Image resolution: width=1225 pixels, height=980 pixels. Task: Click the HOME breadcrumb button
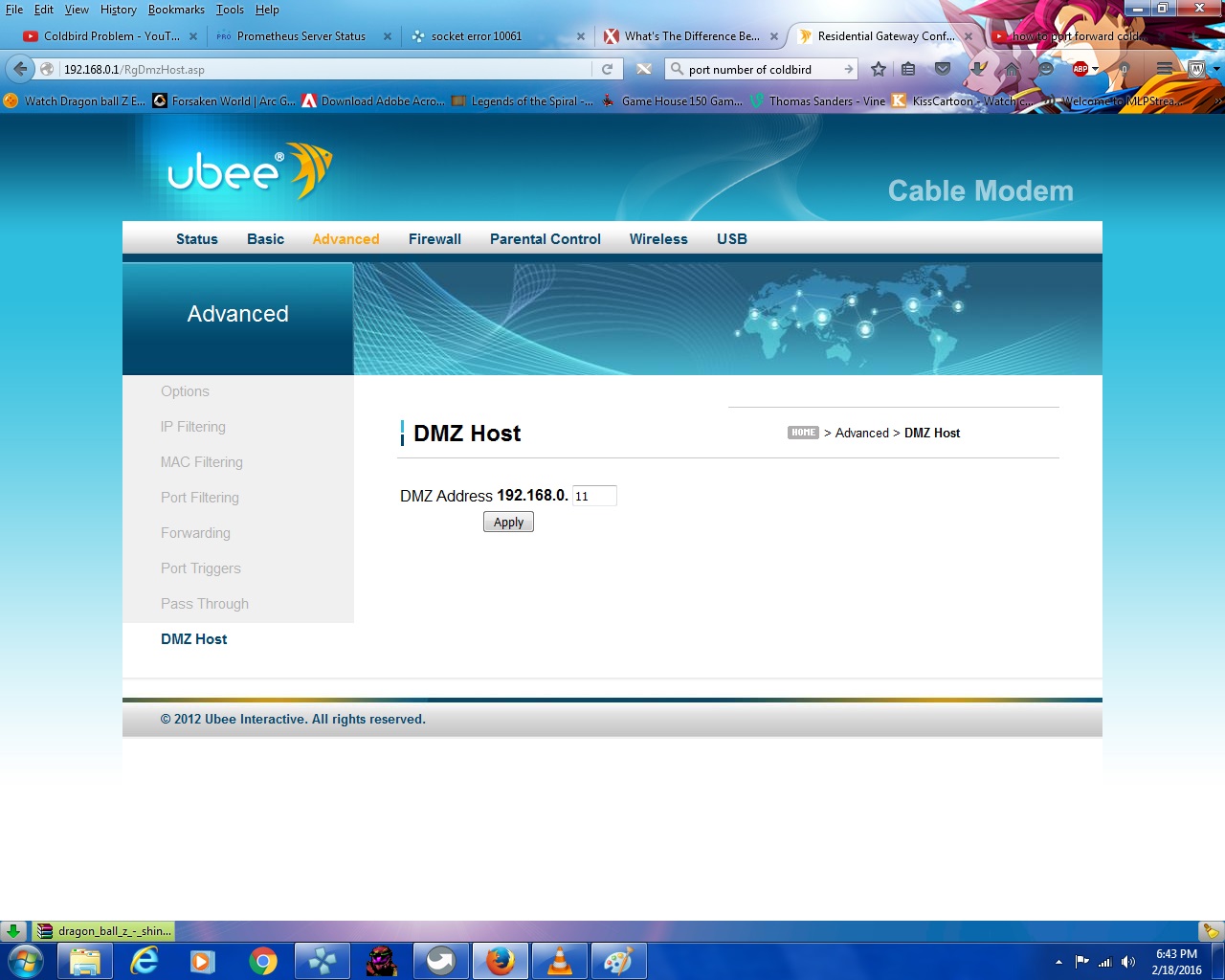803,433
